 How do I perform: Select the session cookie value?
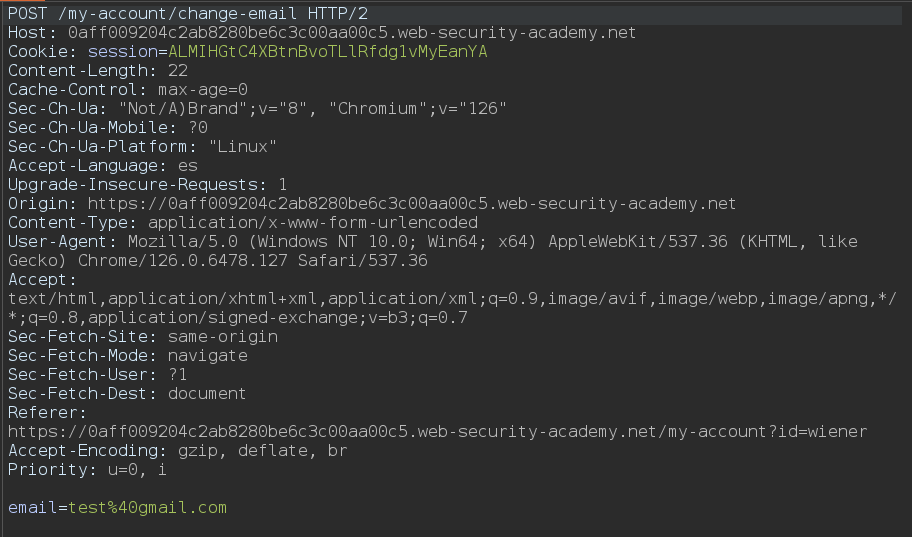point(327,52)
